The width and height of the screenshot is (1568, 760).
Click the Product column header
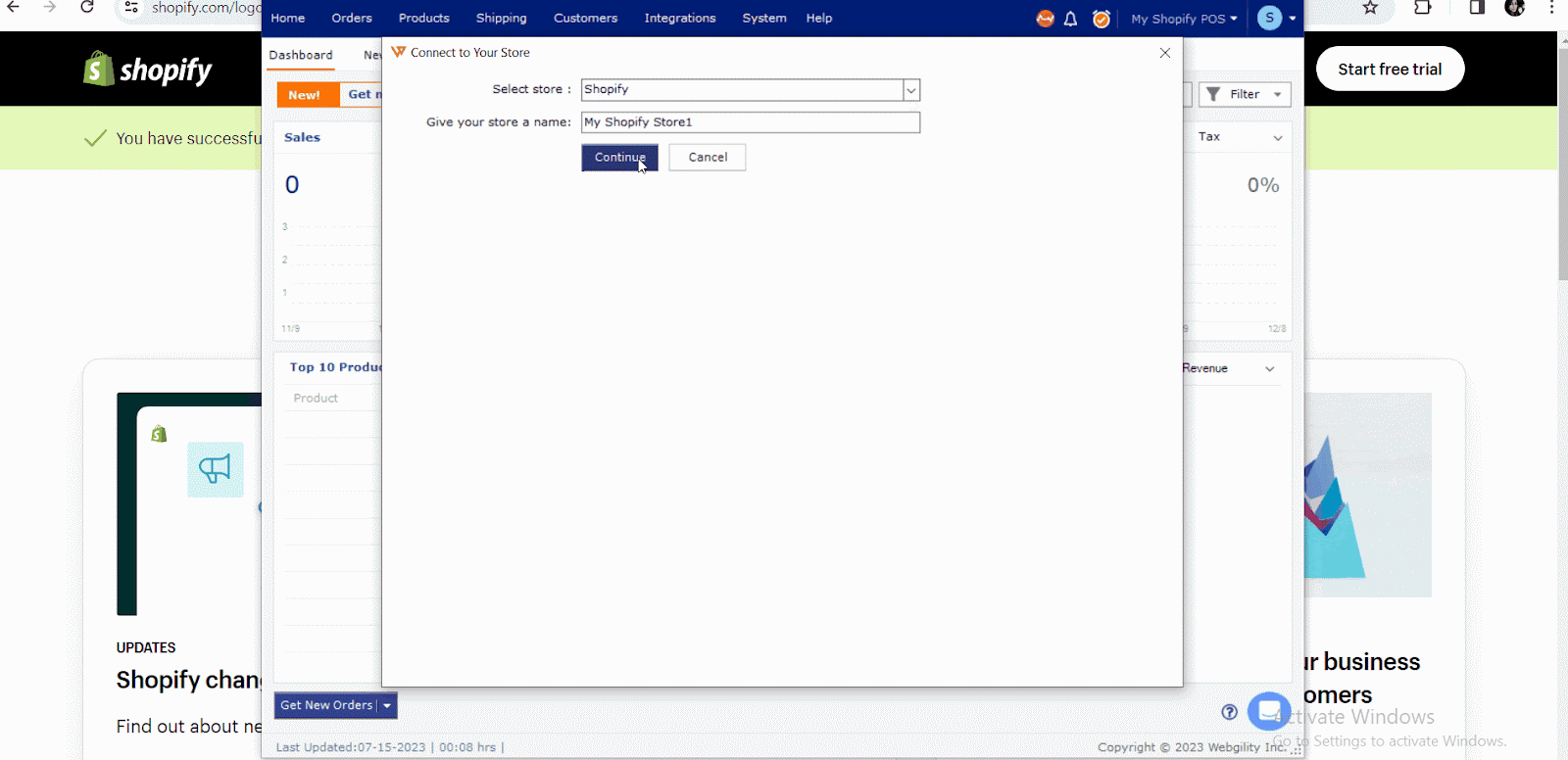(316, 399)
